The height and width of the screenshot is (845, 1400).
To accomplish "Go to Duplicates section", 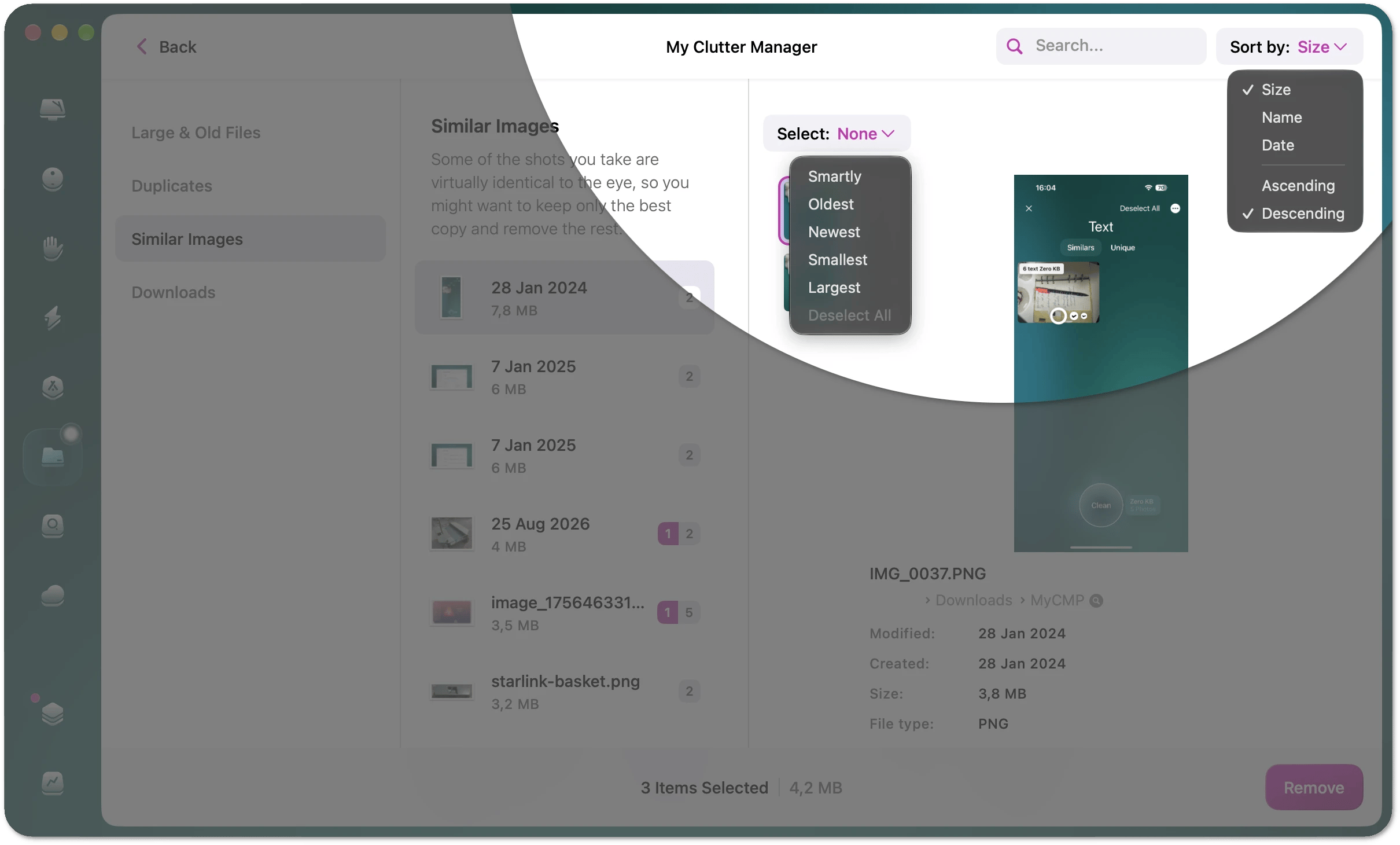I will coord(250,186).
